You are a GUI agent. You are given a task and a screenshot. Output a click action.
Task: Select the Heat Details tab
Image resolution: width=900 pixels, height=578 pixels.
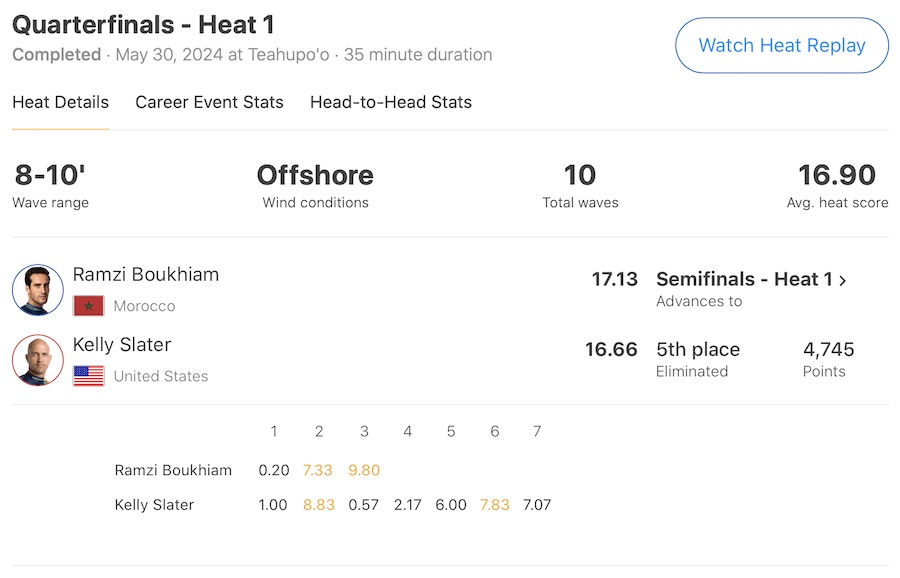(x=60, y=102)
